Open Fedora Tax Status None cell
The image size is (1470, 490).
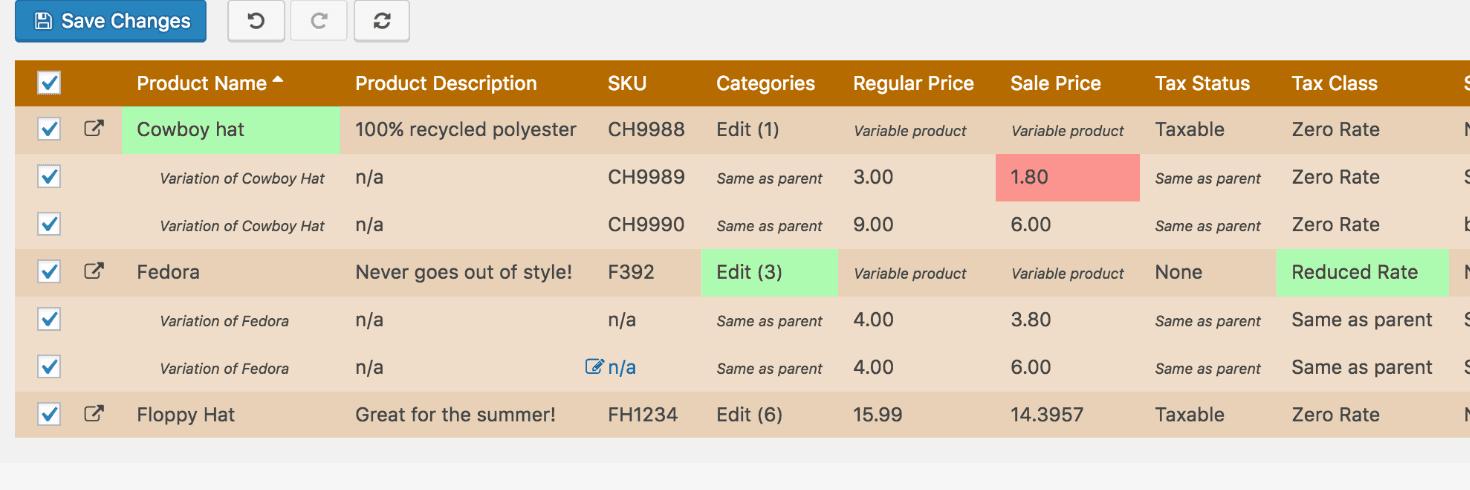click(x=1178, y=272)
